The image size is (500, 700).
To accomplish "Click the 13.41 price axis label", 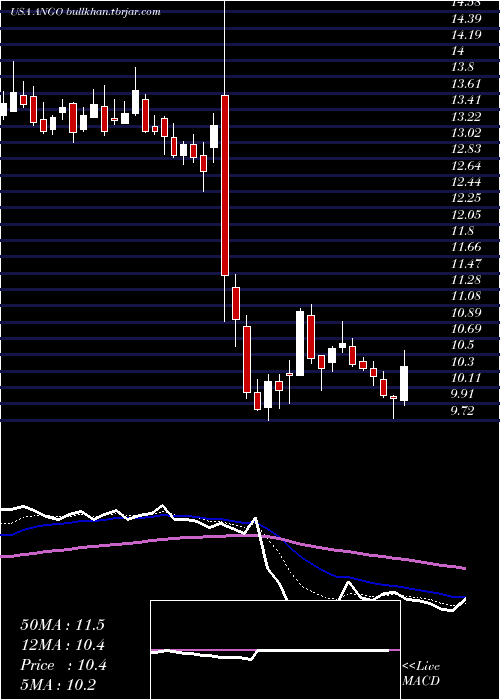I will coord(466,100).
